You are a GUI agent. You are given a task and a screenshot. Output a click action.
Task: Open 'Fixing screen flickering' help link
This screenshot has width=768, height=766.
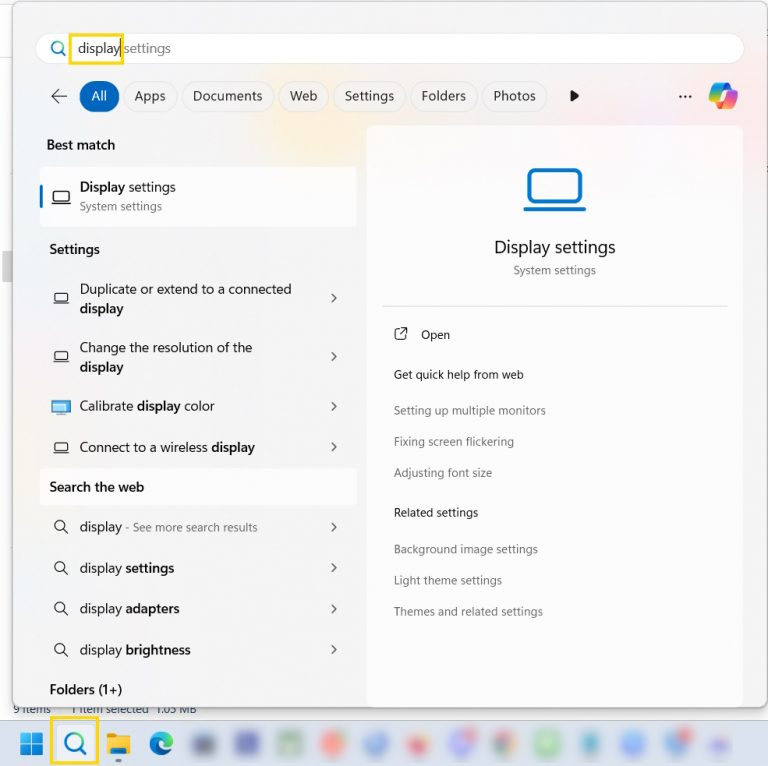point(453,442)
